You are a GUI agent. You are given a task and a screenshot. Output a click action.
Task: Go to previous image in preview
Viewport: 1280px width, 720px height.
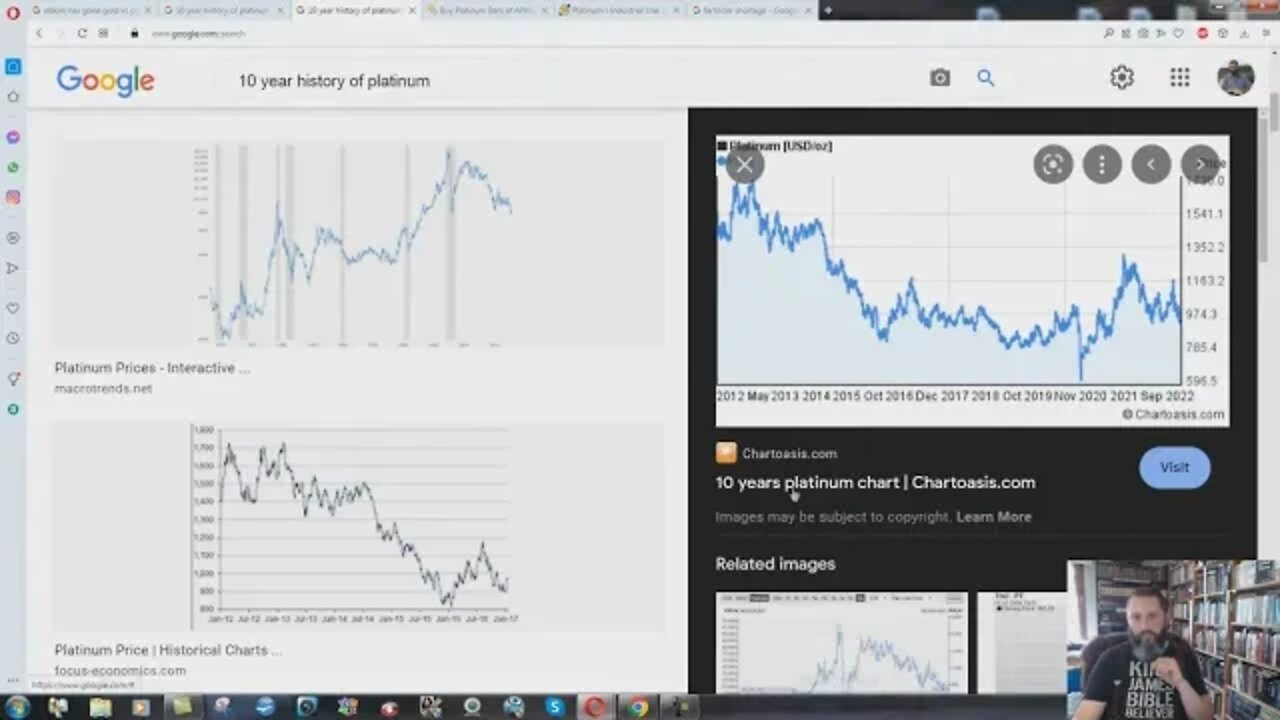point(1151,165)
